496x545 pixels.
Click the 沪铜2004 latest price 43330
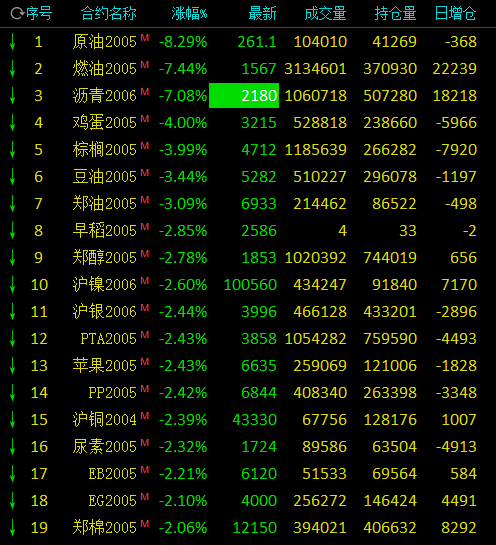pyautogui.click(x=254, y=420)
